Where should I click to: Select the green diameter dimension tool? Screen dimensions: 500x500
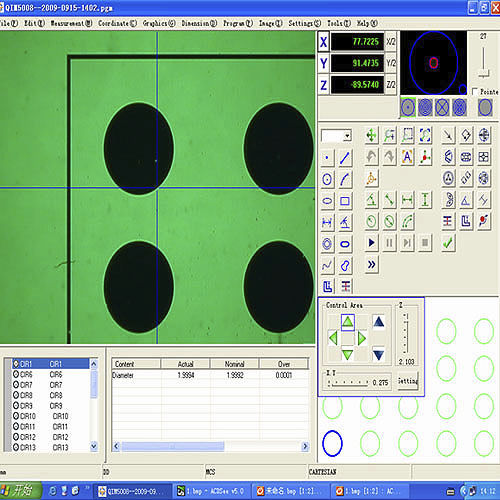click(389, 221)
